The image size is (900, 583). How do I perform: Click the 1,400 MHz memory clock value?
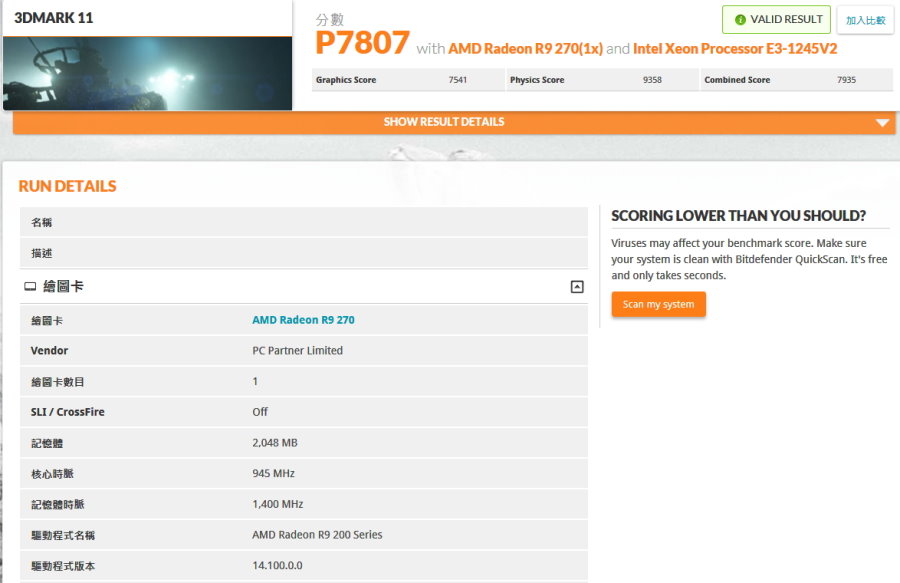pyautogui.click(x=278, y=504)
